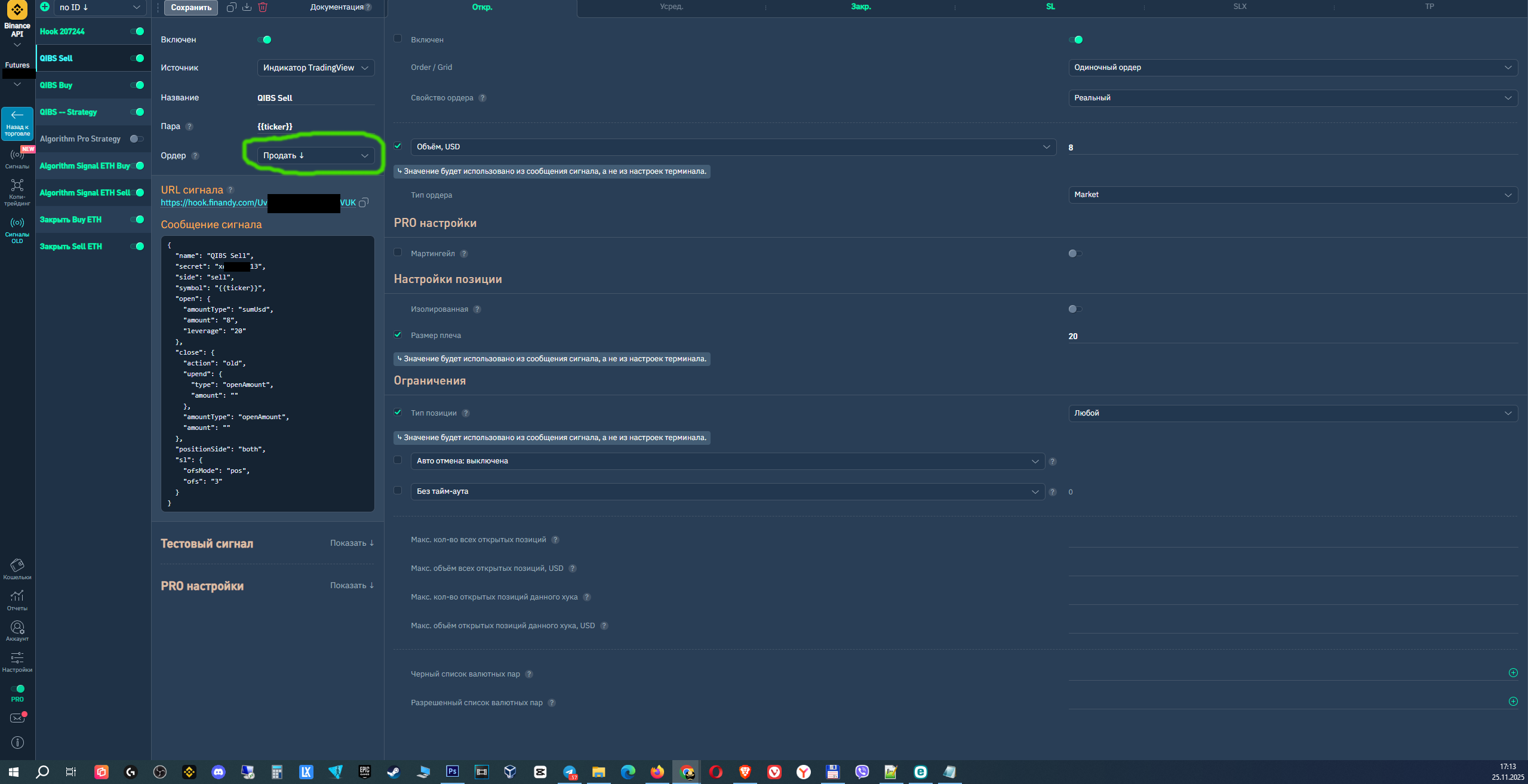The height and width of the screenshot is (784, 1528).
Task: Open the Реальный order property dropdown
Action: pos(1293,98)
